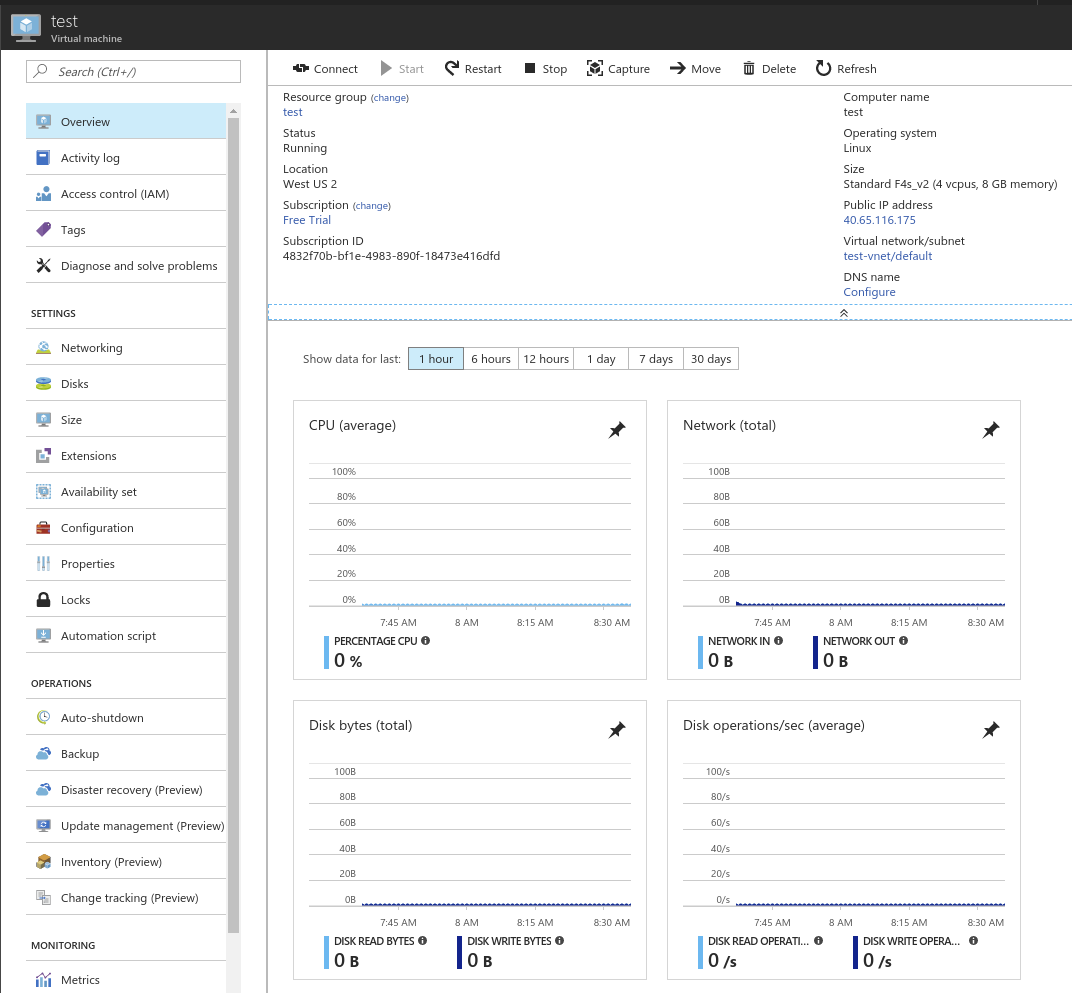Show data for the last 6 hours
This screenshot has height=993, width=1072.
click(x=491, y=358)
